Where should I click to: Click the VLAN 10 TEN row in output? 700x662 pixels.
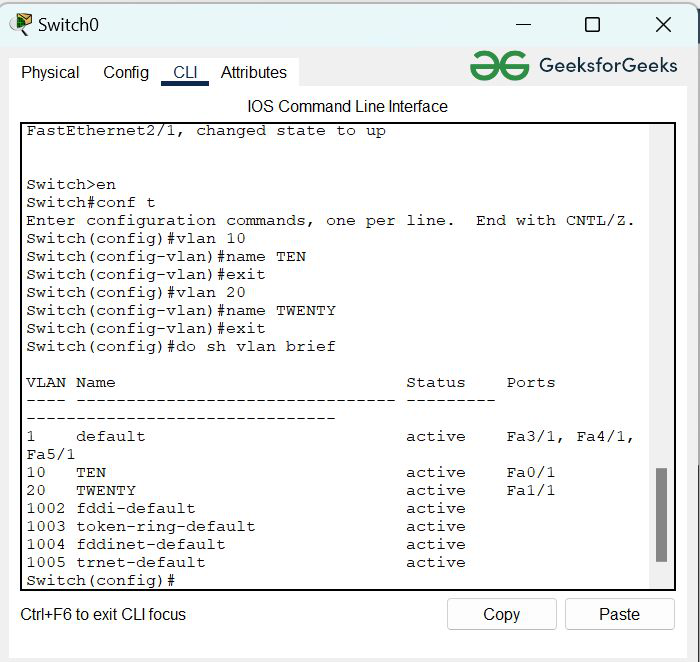[x=290, y=472]
